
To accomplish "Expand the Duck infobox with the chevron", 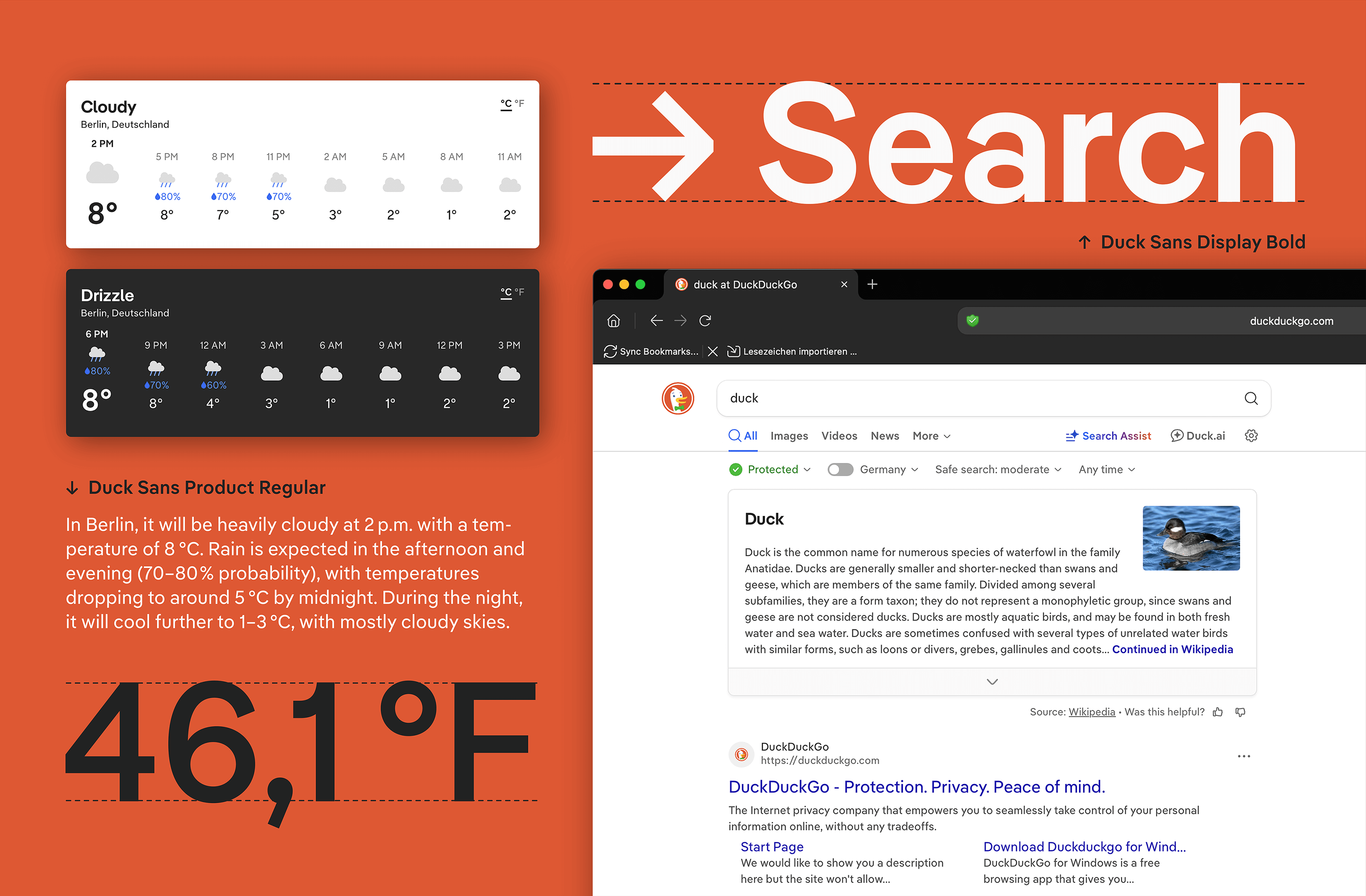I will tap(992, 681).
